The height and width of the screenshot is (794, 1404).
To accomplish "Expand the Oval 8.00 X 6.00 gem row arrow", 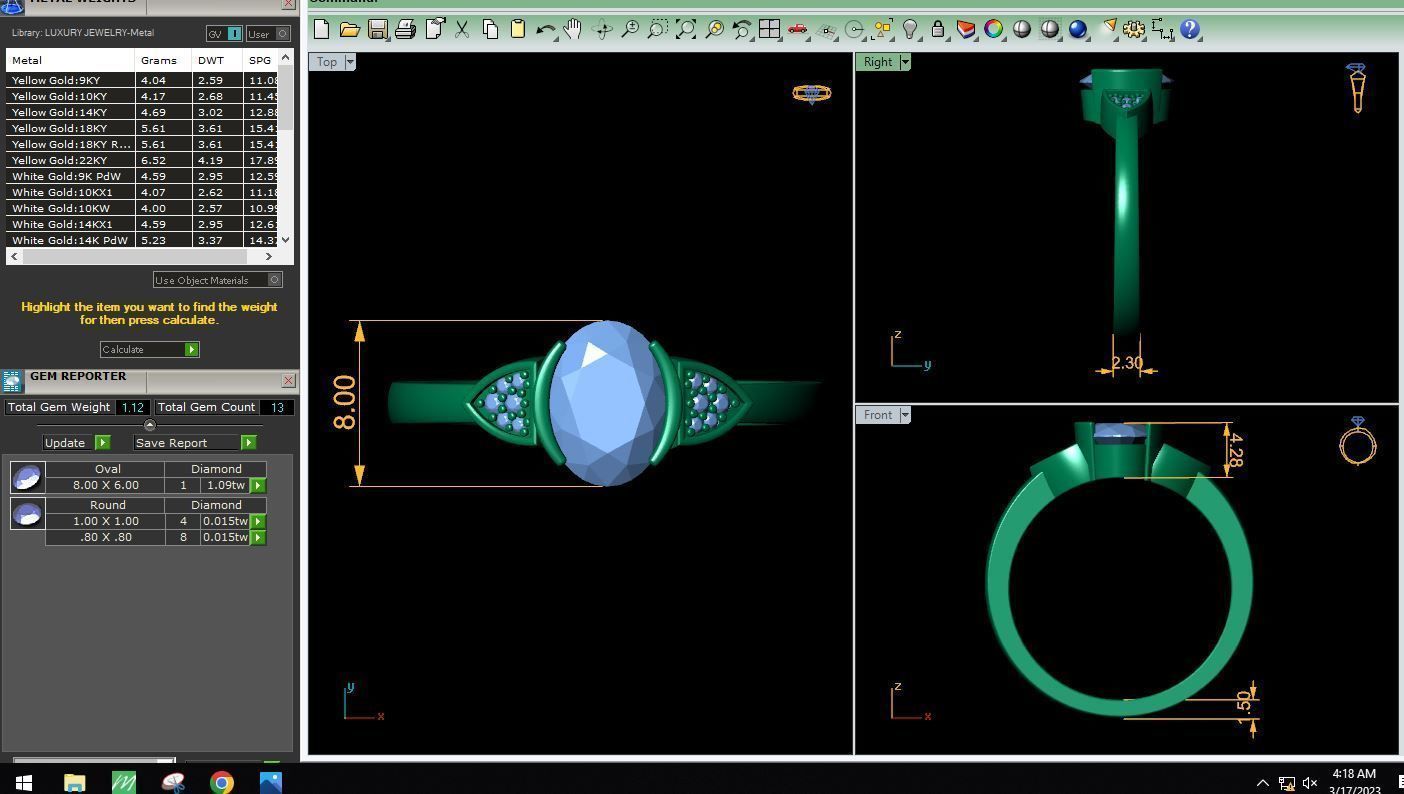I will pyautogui.click(x=258, y=486).
